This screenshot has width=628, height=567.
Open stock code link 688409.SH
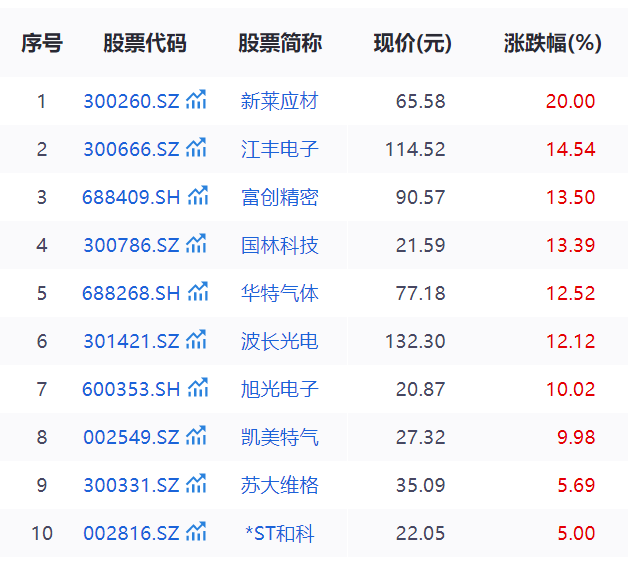[131, 197]
